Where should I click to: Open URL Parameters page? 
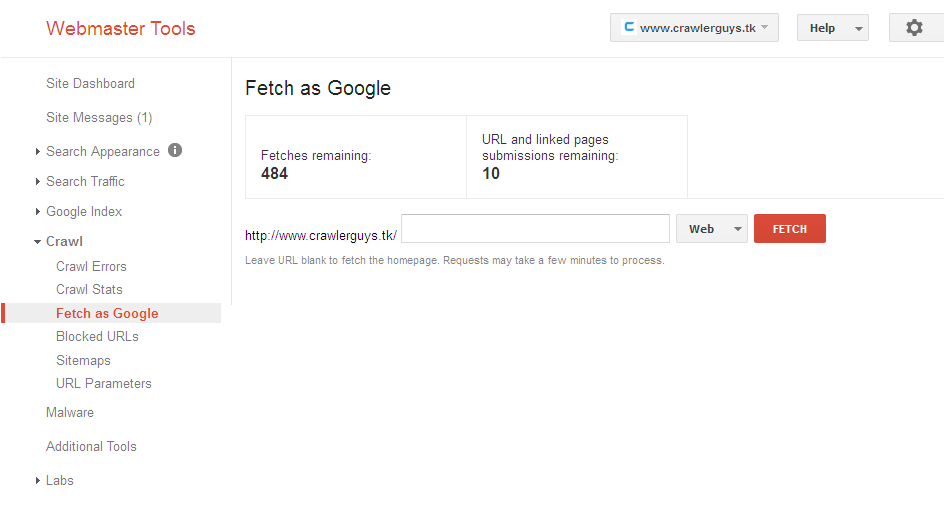[x=104, y=383]
